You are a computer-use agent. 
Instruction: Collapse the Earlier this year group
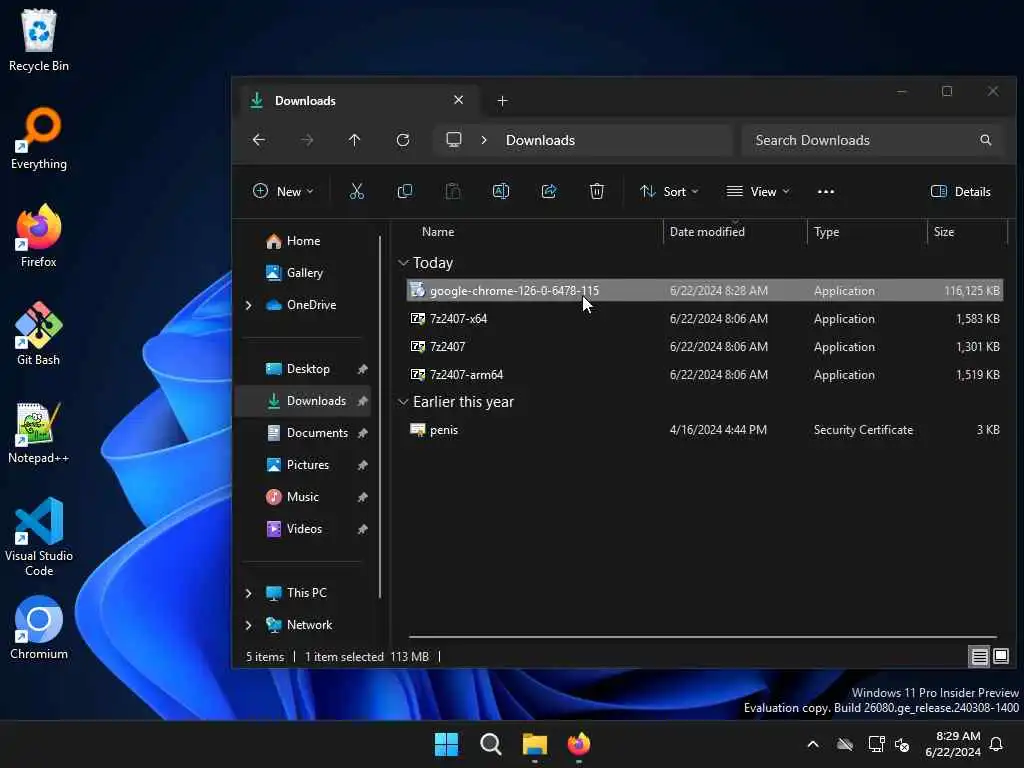pos(403,402)
